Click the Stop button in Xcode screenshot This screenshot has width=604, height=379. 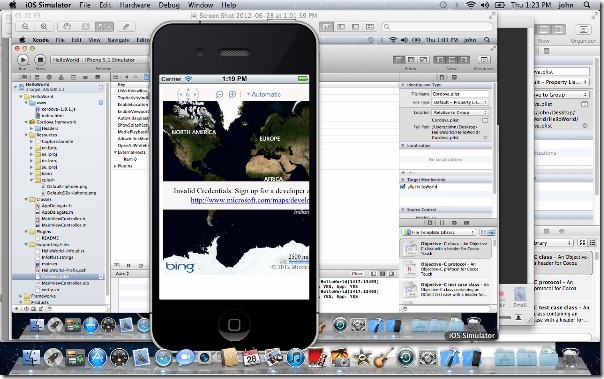click(x=40, y=60)
